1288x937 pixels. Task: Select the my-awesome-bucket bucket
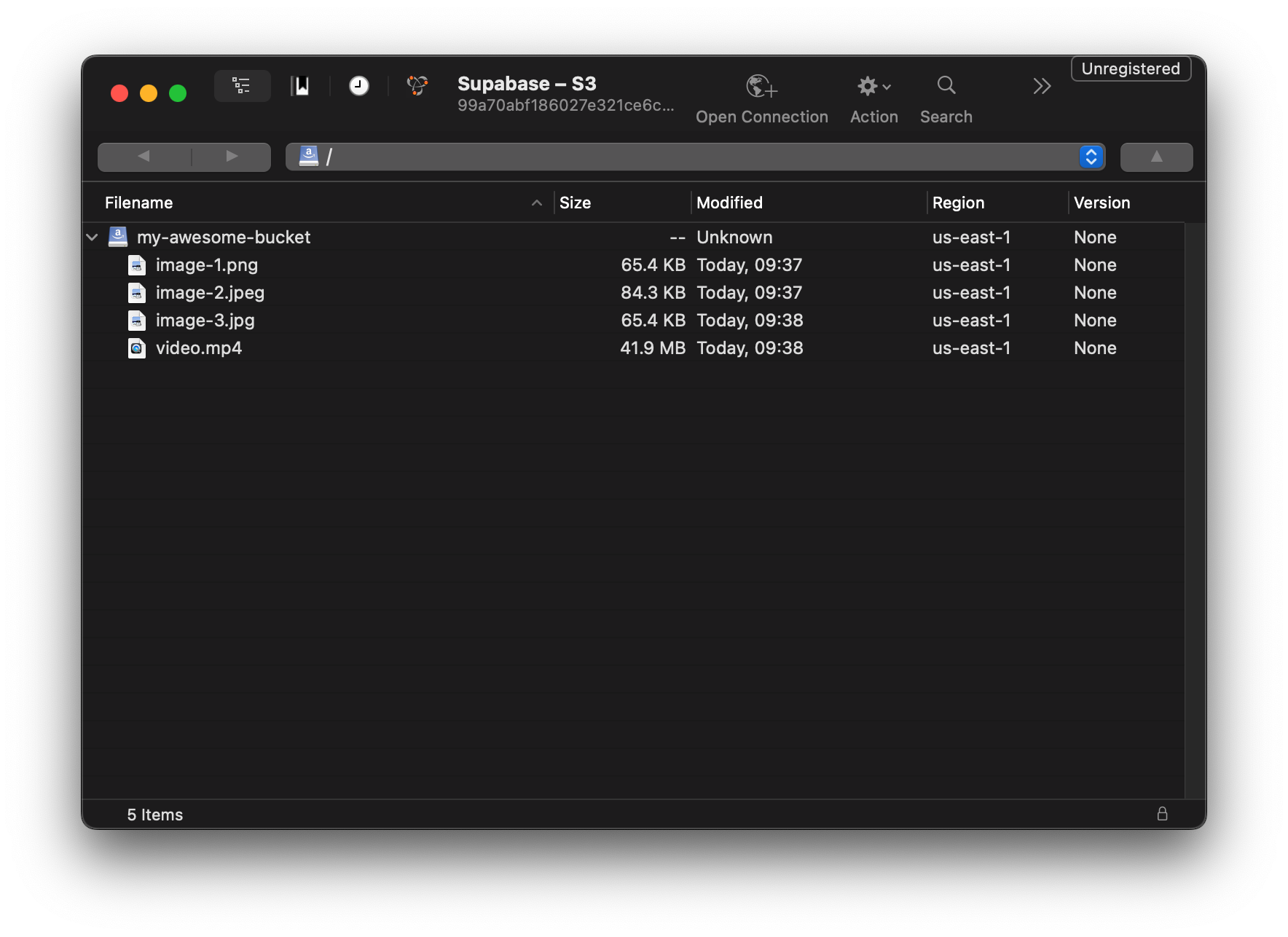click(224, 238)
